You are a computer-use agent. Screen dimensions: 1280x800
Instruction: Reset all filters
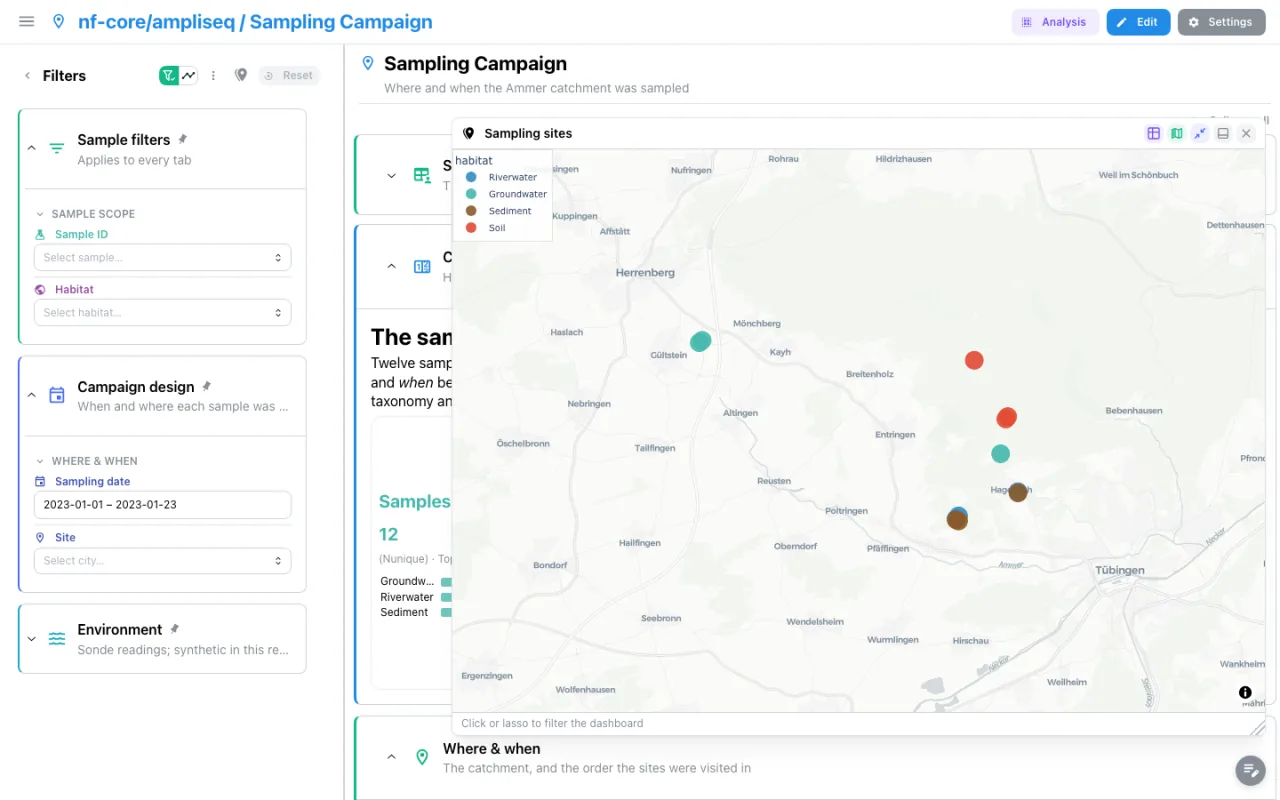pyautogui.click(x=289, y=75)
